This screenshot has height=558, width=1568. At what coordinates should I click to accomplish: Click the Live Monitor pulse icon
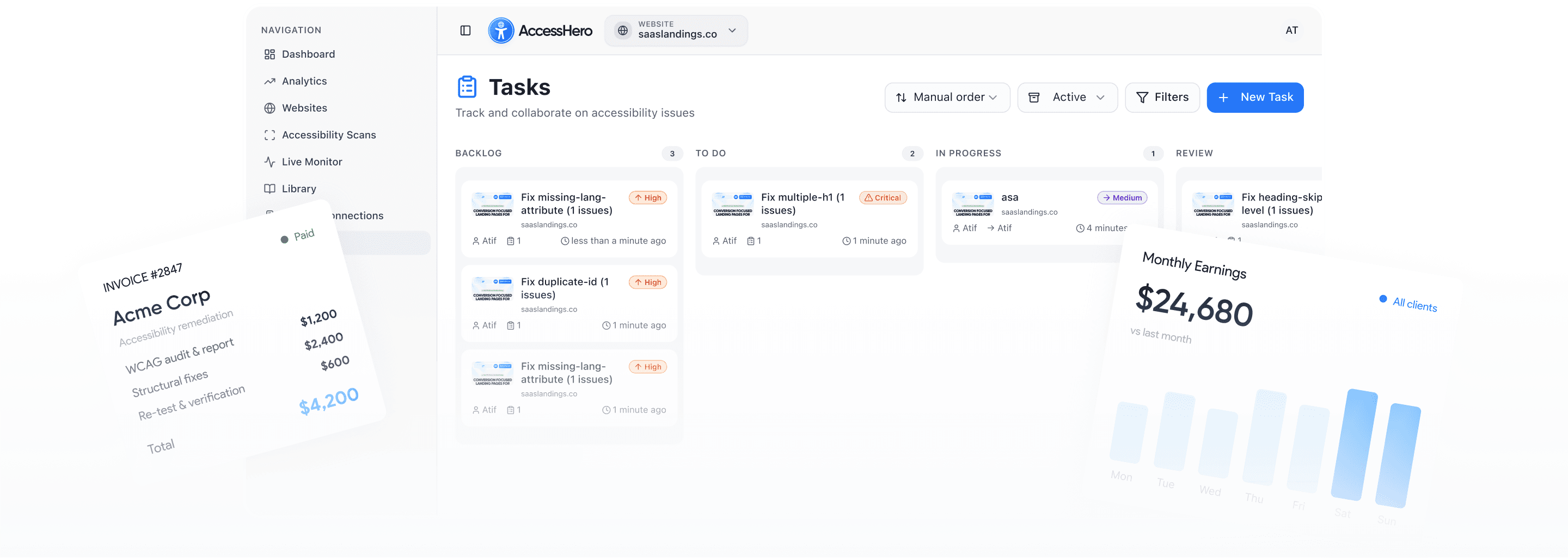tap(269, 161)
